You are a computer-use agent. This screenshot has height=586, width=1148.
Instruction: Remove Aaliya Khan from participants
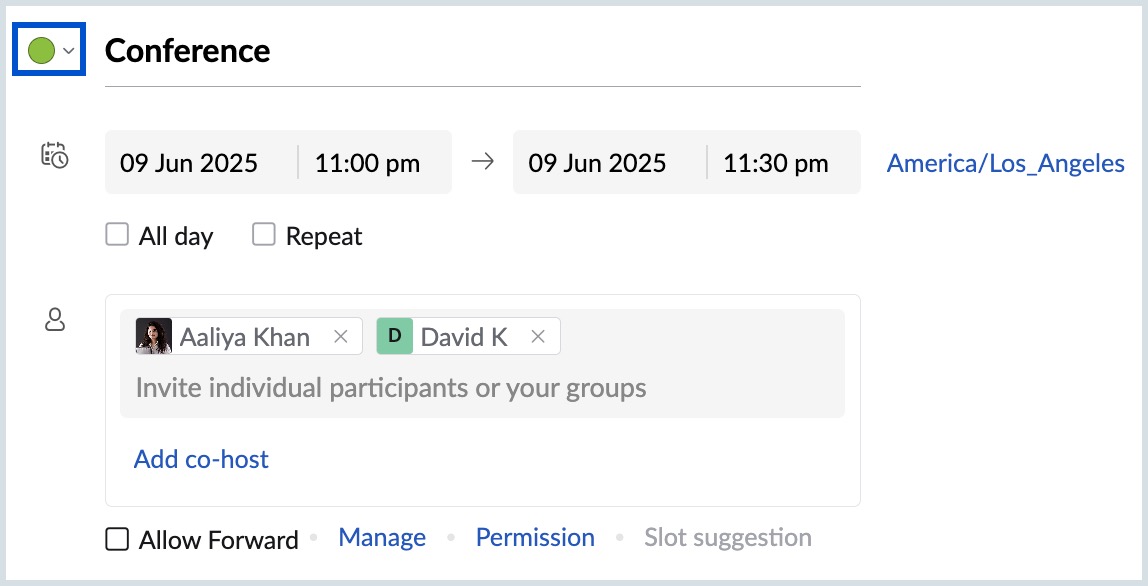point(340,336)
